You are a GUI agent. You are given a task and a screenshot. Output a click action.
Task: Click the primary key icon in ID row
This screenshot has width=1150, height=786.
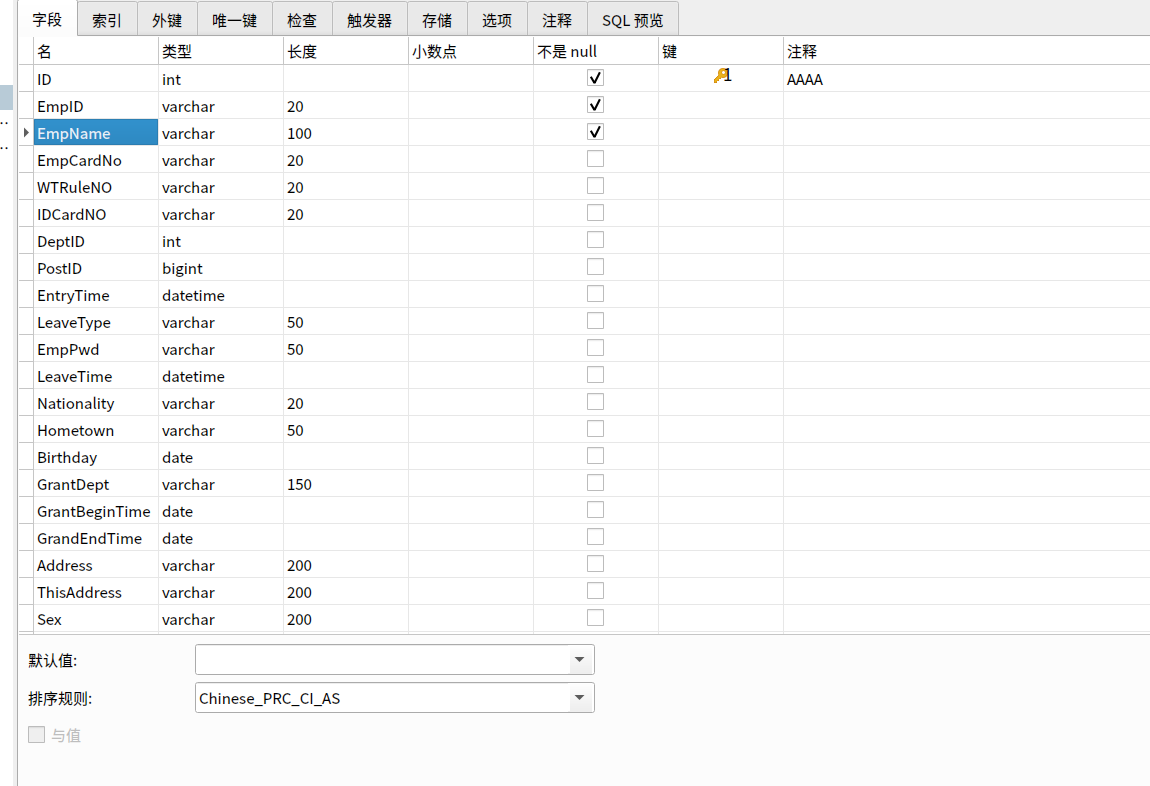[721, 76]
